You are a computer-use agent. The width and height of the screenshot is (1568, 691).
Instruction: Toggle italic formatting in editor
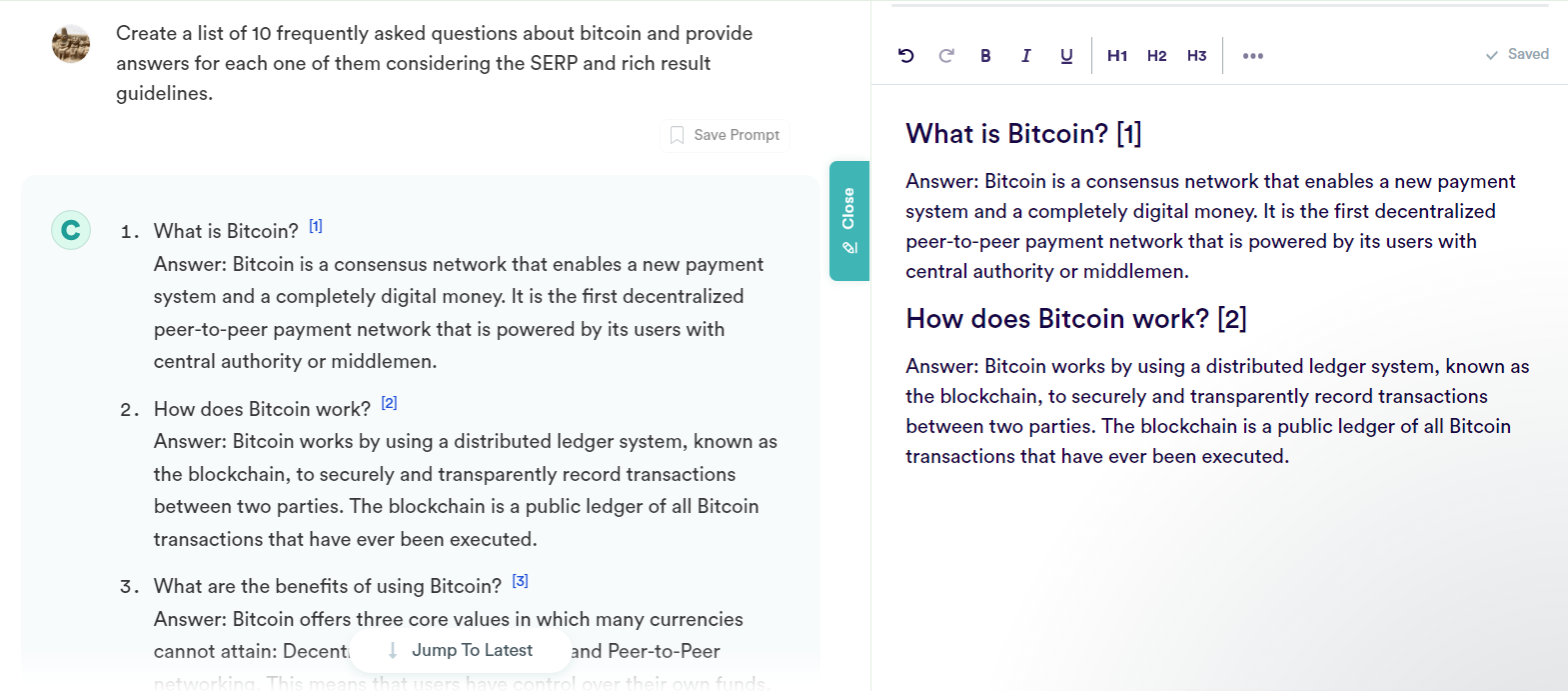click(1025, 55)
